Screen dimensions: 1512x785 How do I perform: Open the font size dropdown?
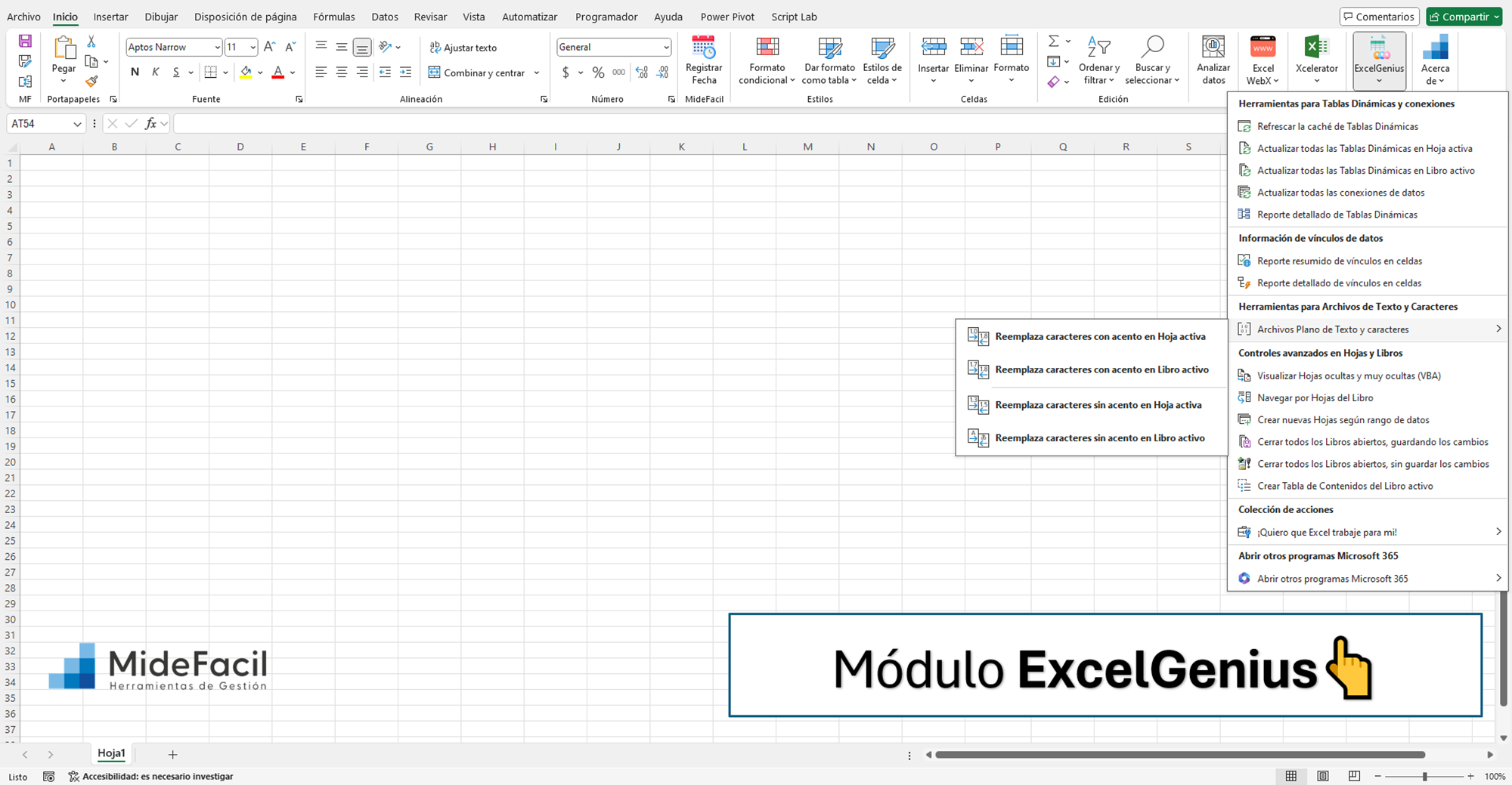pos(253,47)
